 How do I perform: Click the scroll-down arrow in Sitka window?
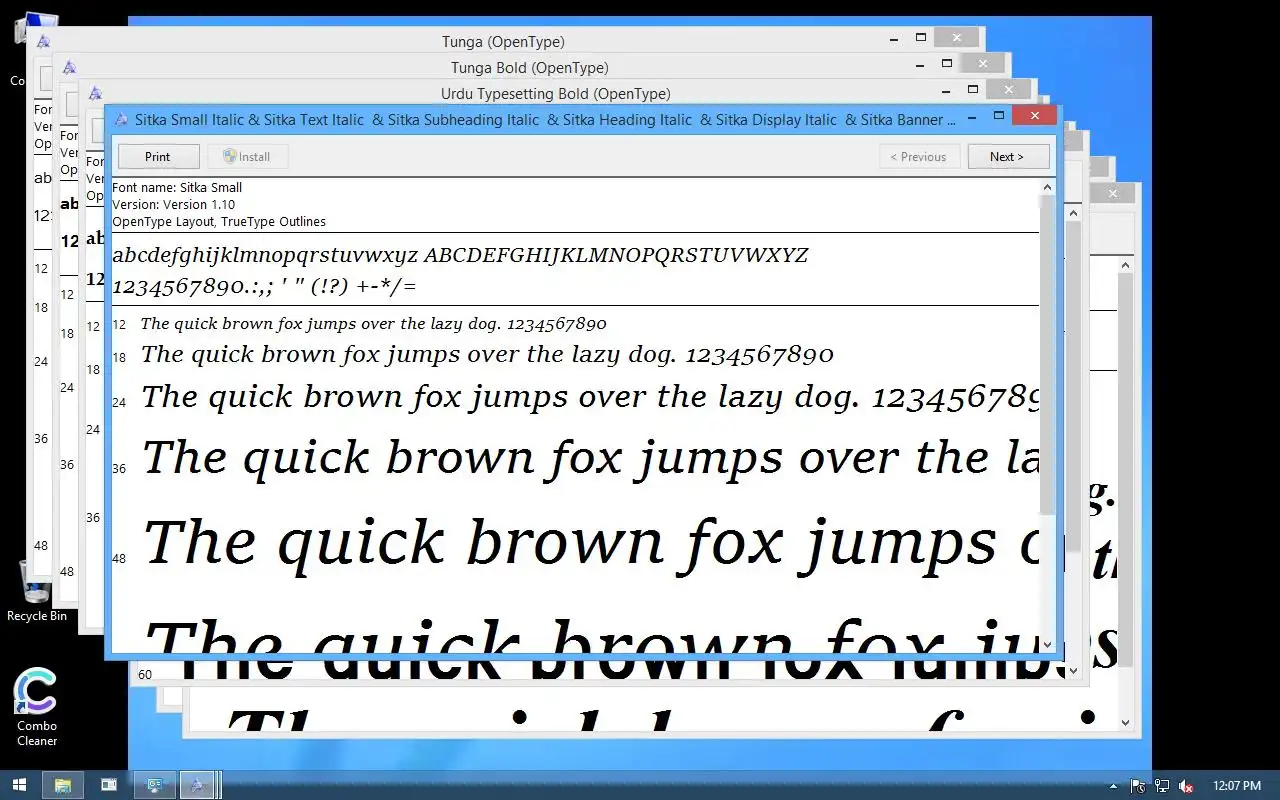coord(1048,645)
